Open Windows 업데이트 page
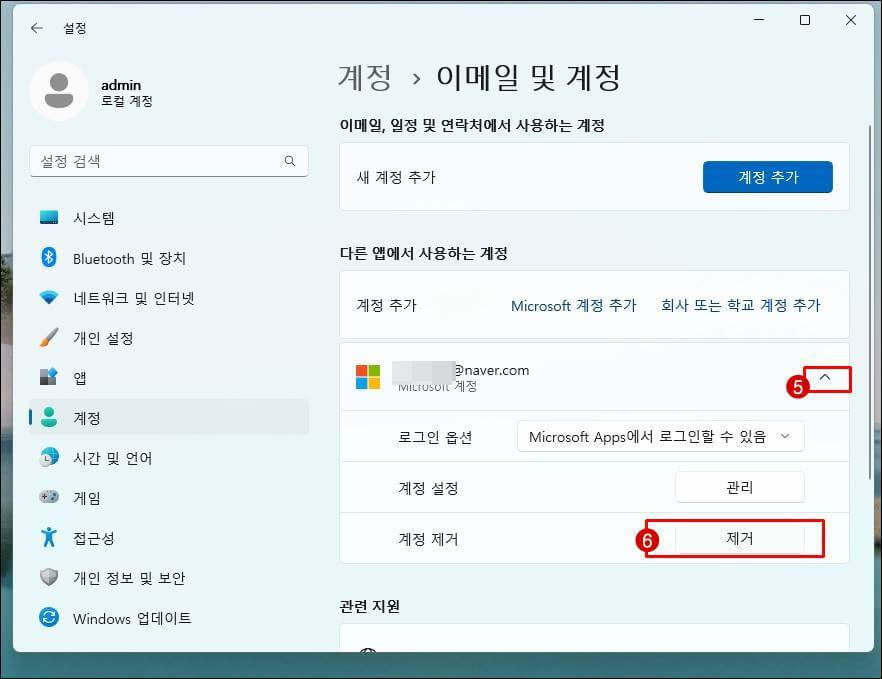 pyautogui.click(x=169, y=618)
